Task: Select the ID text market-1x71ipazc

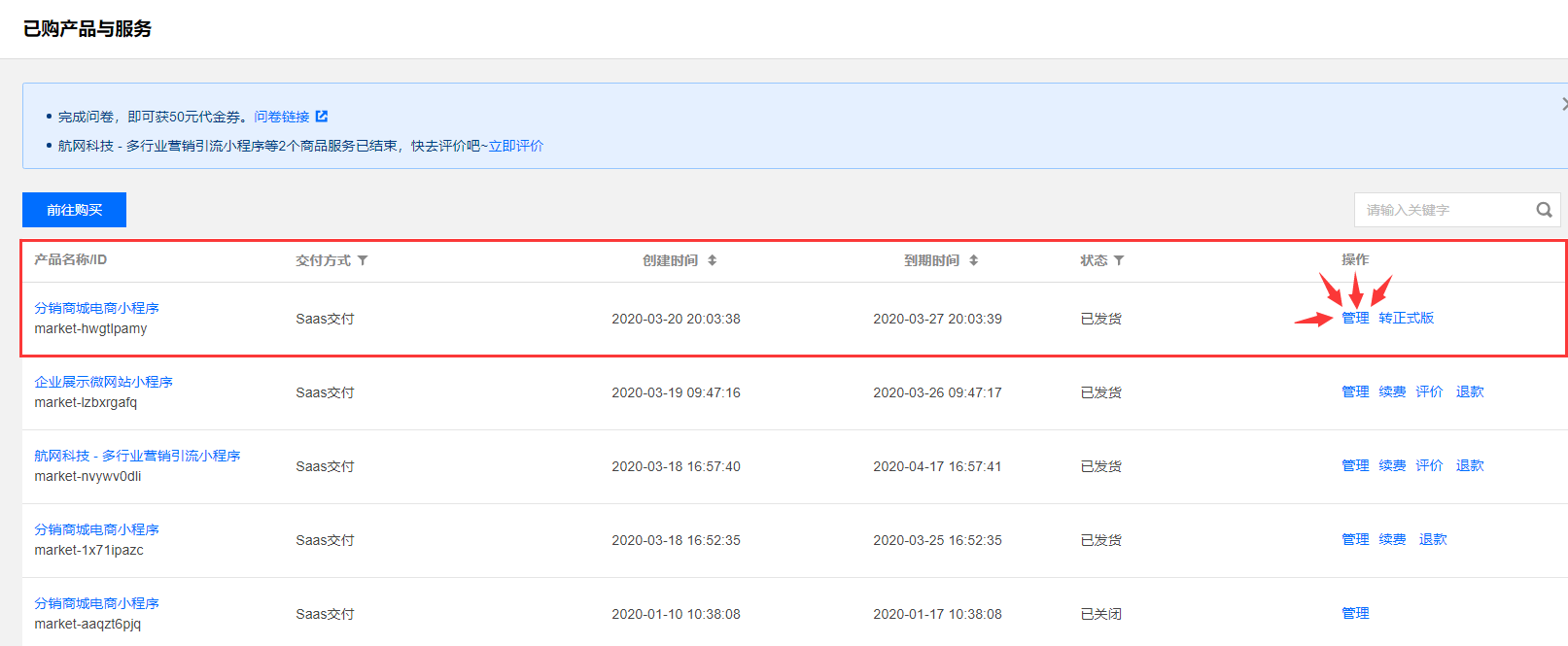Action: [x=88, y=550]
